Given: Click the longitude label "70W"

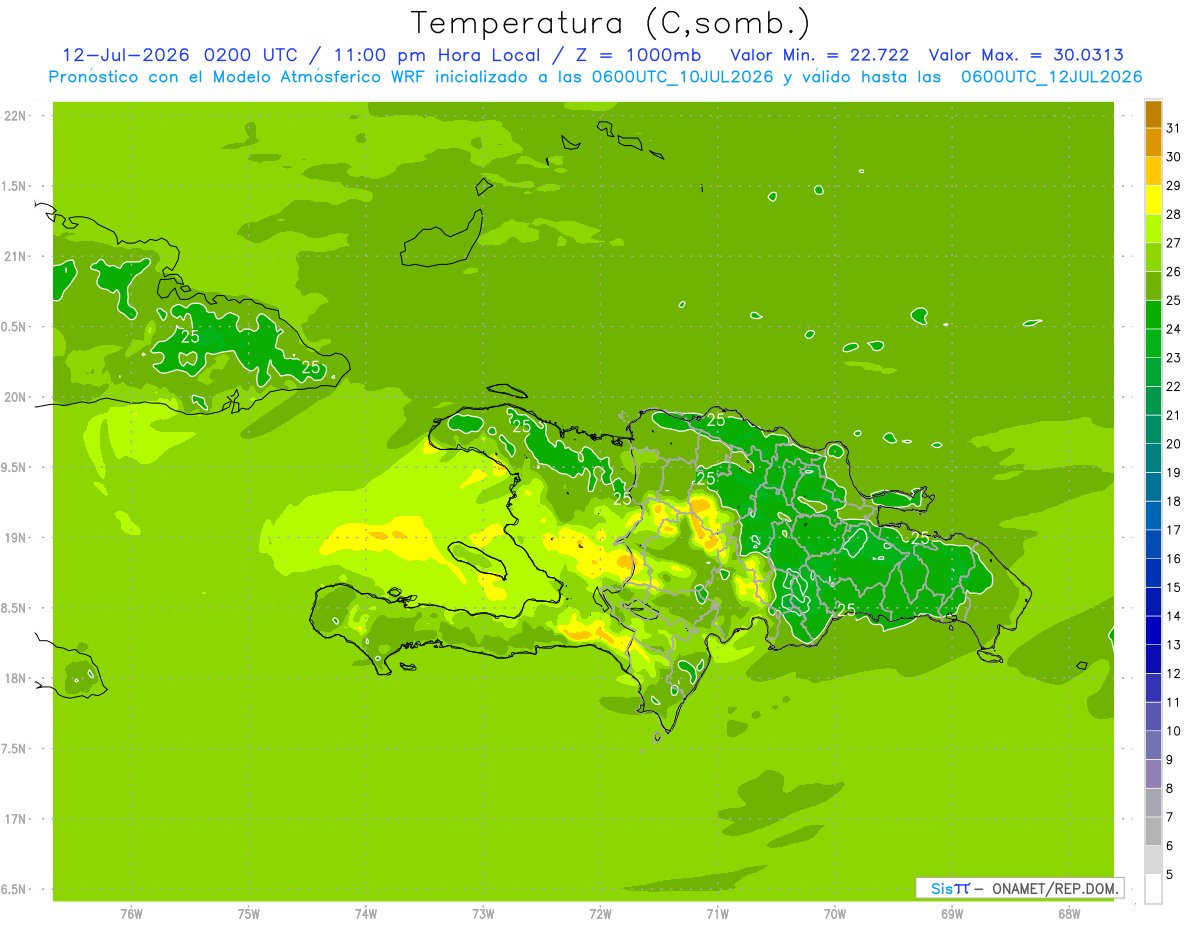Looking at the screenshot, I should tap(835, 914).
